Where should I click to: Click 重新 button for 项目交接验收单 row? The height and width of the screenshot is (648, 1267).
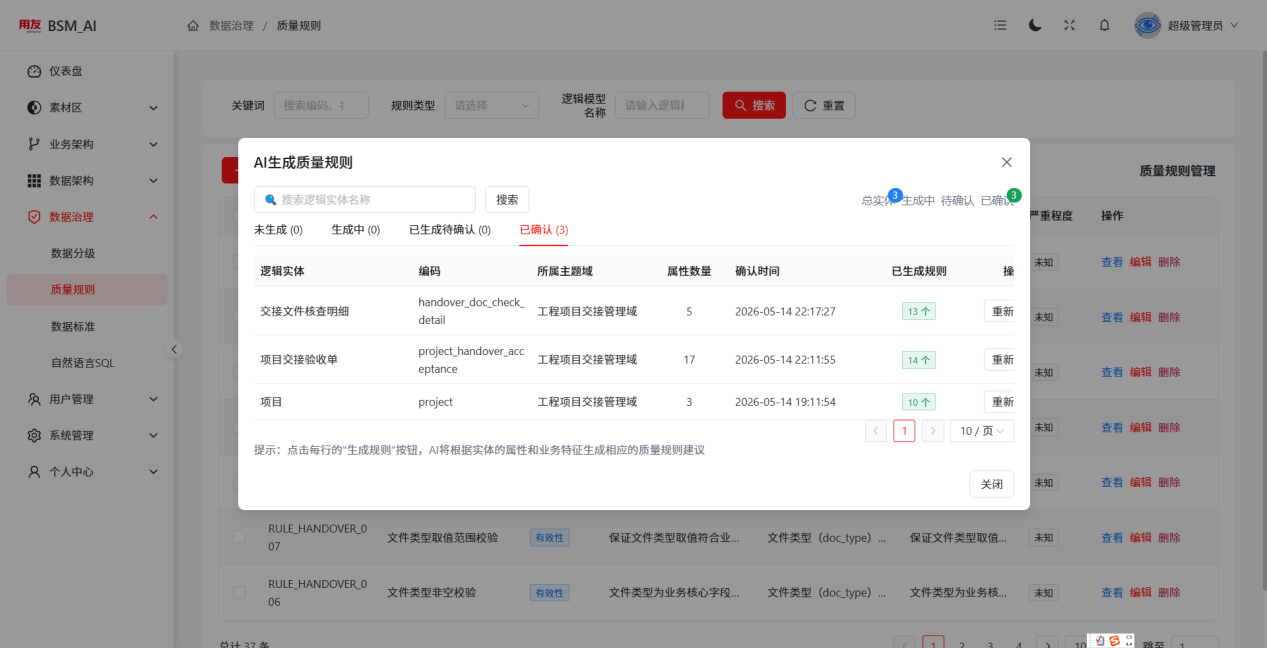coord(1000,359)
